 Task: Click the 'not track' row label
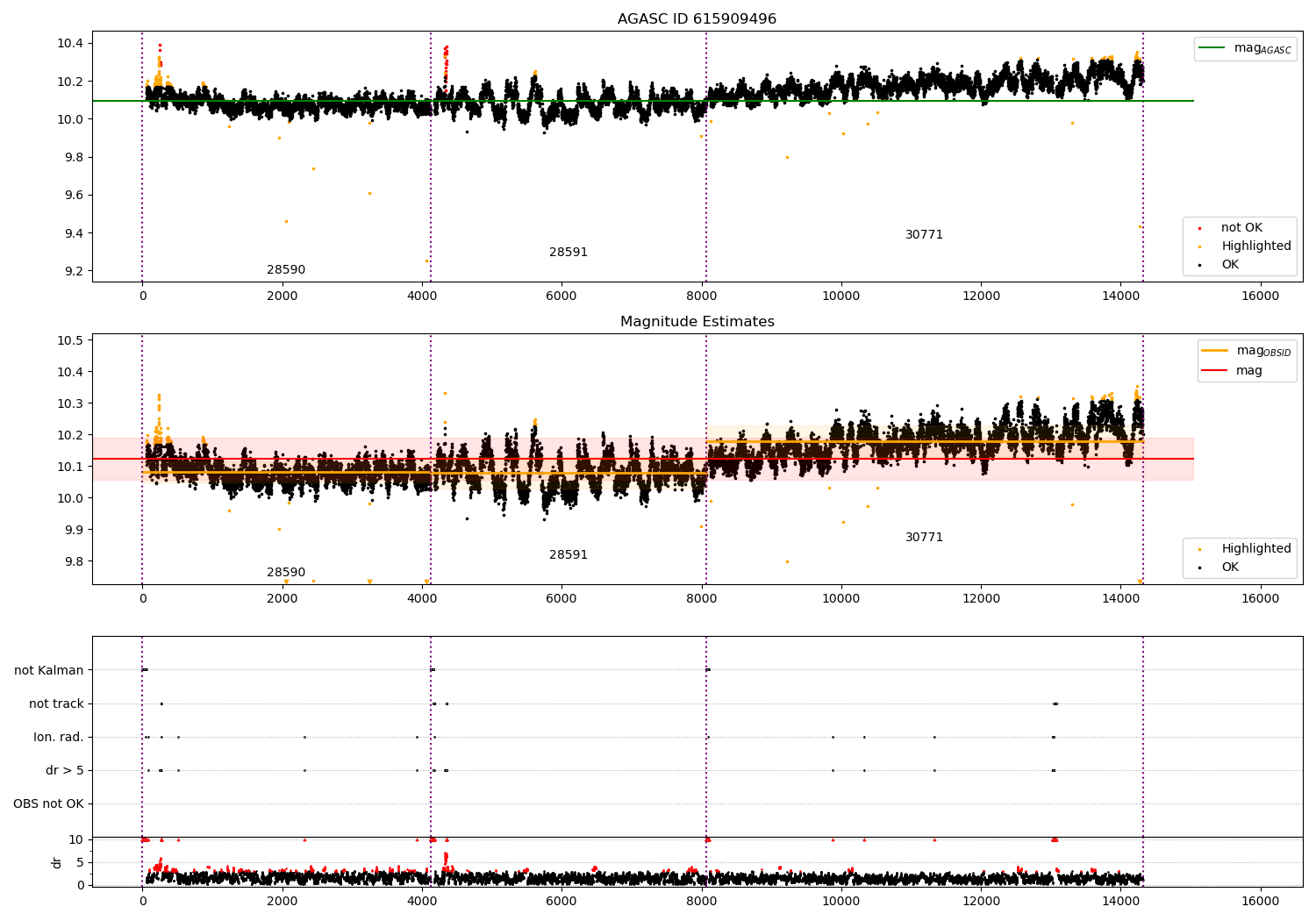tap(56, 703)
